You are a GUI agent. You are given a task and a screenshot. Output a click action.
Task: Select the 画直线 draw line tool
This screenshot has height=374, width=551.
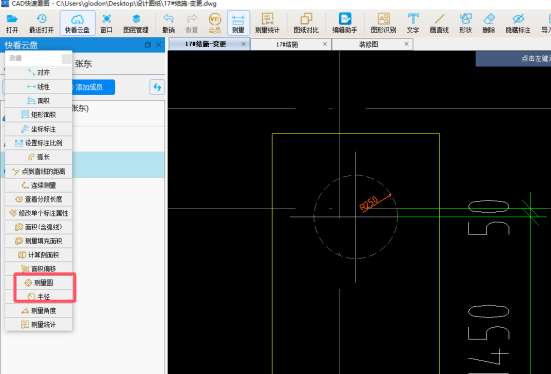pyautogui.click(x=439, y=23)
